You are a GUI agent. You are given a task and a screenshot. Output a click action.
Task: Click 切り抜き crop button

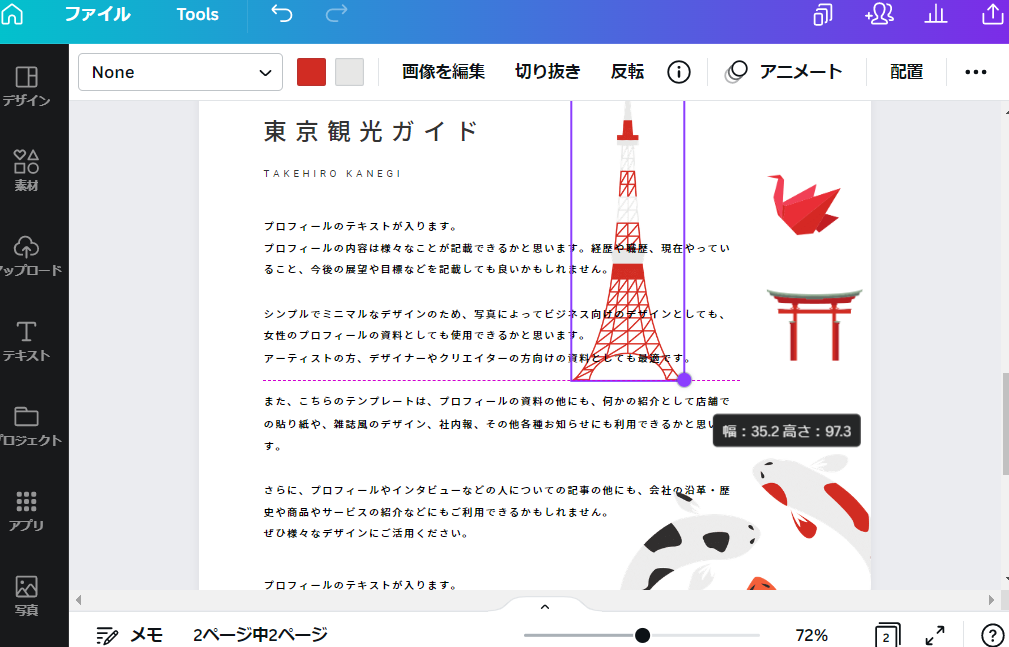[x=548, y=71]
